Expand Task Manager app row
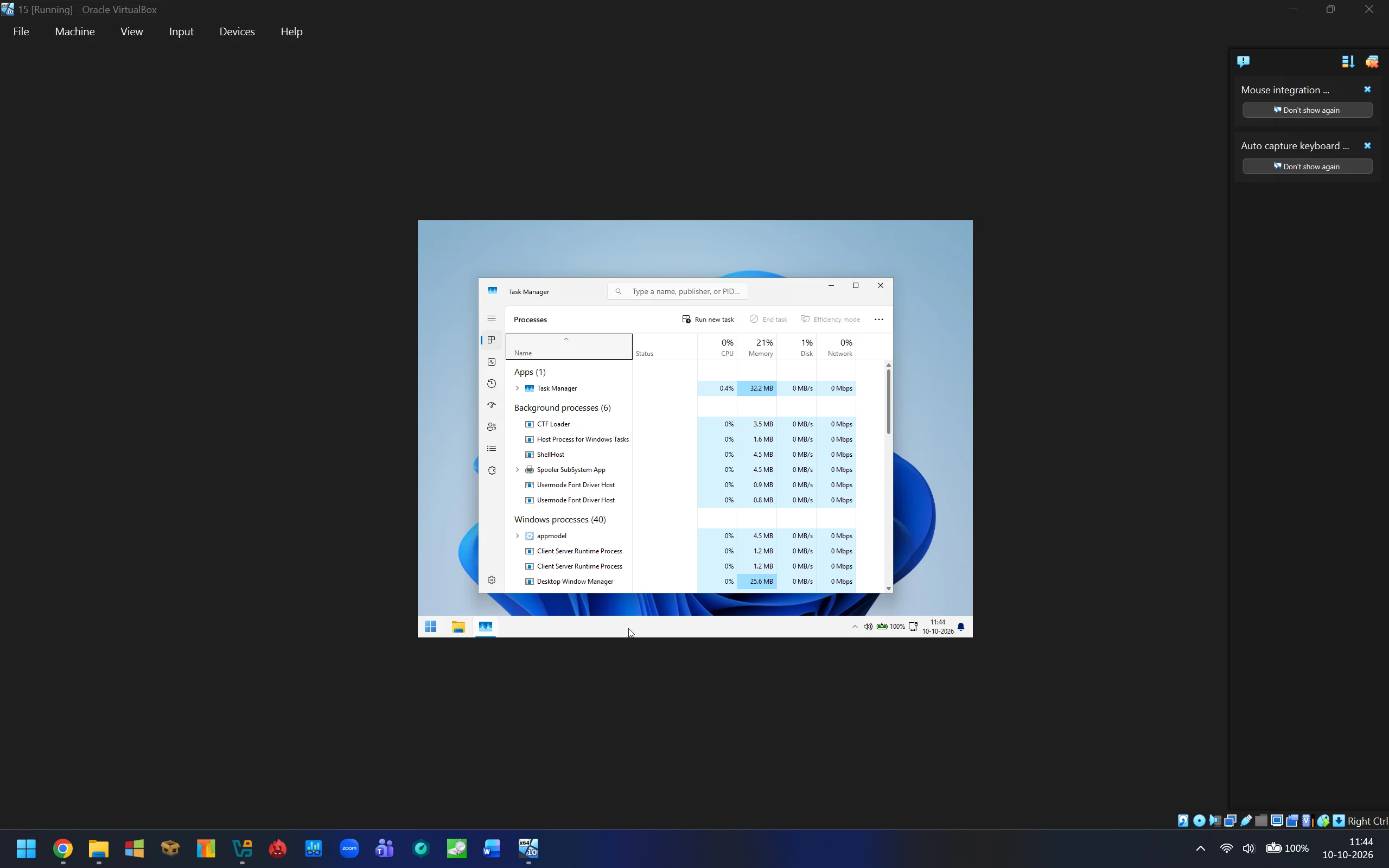 pos(517,388)
